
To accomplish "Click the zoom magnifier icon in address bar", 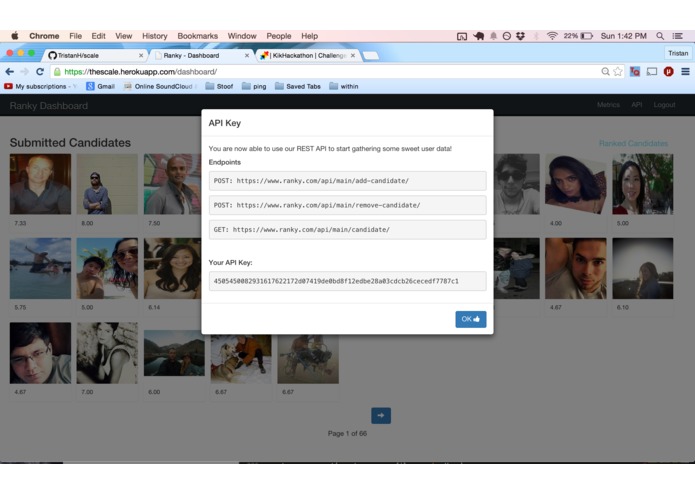I will tap(605, 71).
